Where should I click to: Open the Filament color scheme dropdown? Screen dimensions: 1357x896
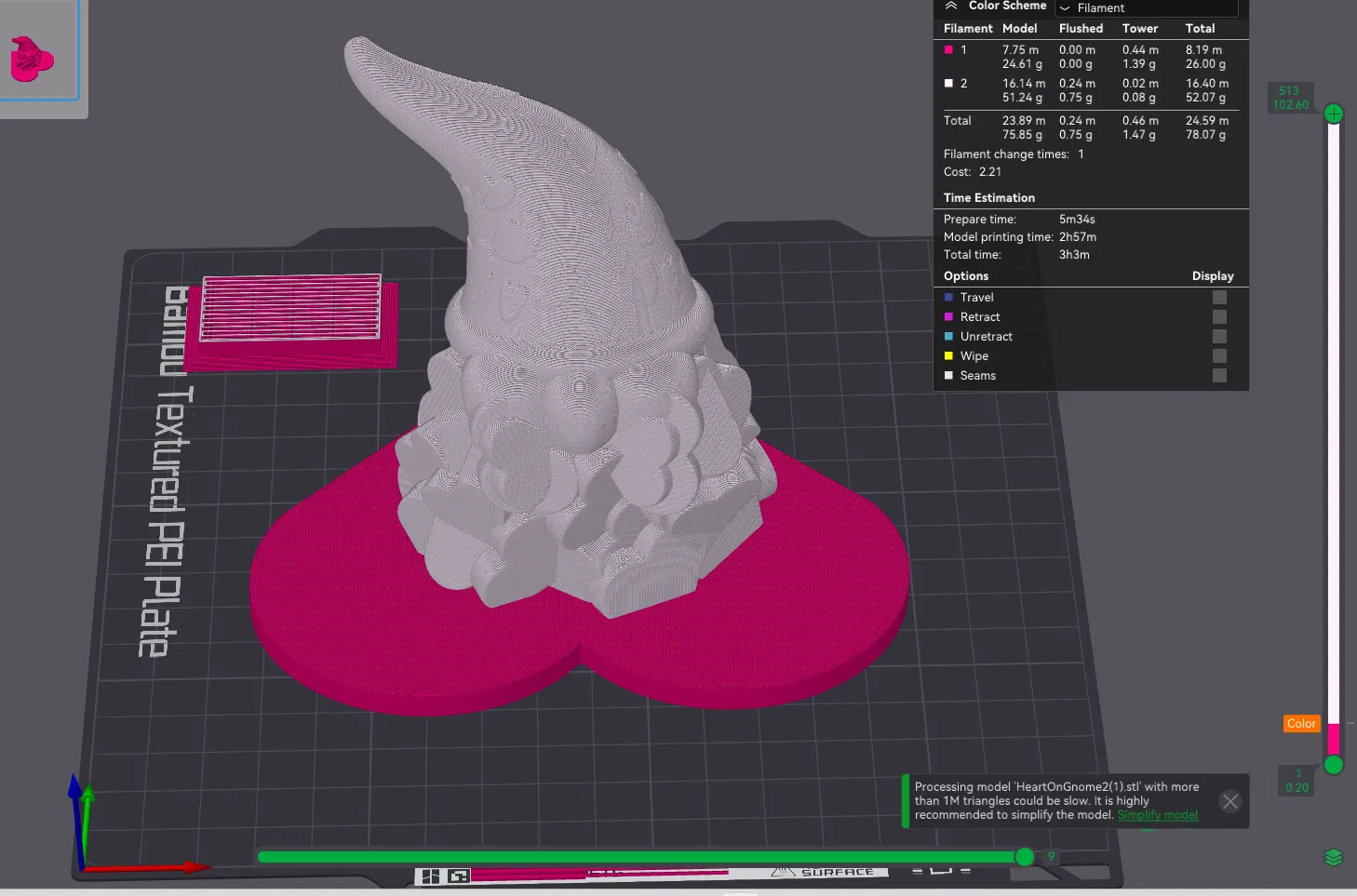coord(1146,8)
